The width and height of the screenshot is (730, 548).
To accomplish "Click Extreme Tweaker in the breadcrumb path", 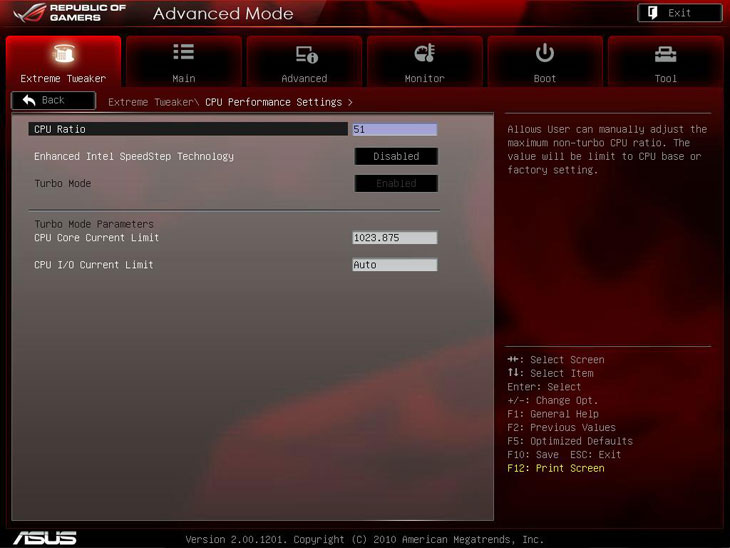I will (x=150, y=102).
